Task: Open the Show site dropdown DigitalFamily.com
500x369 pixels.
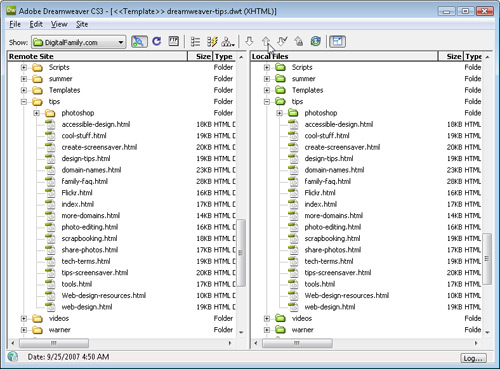Action: pyautogui.click(x=79, y=42)
